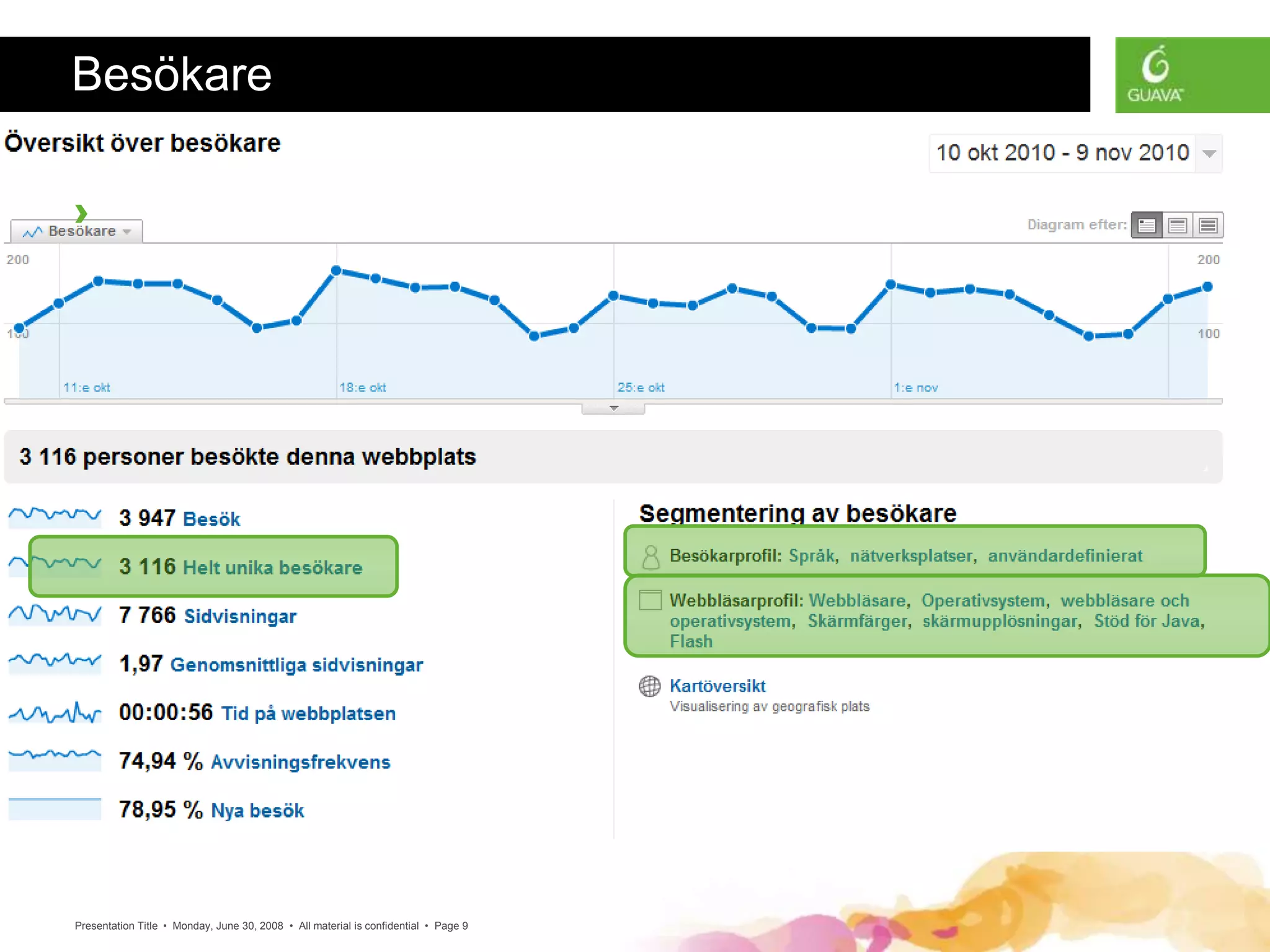Viewport: 1270px width, 952px height.
Task: Select the daily diagram view button
Action: coord(1147,225)
